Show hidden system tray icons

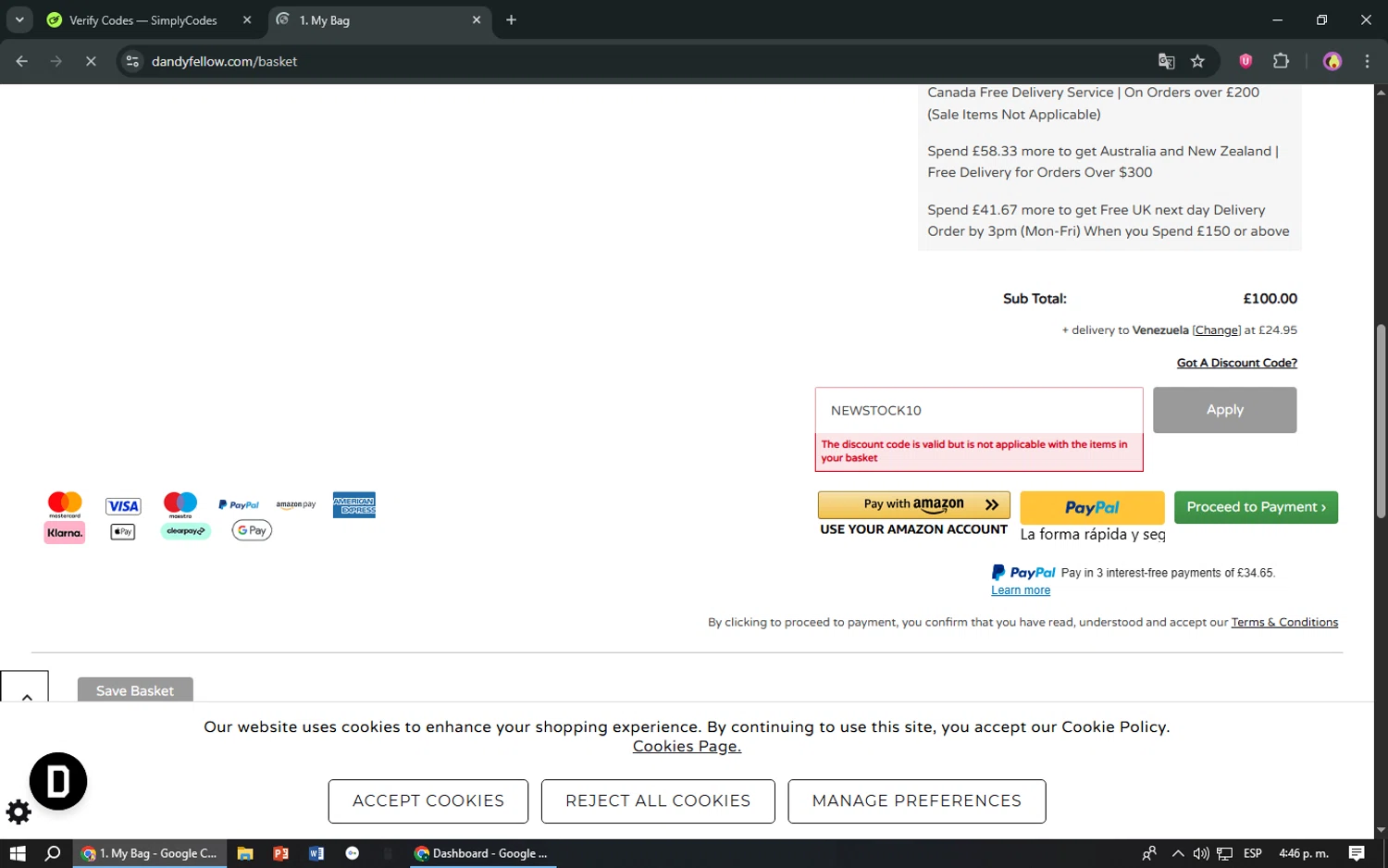click(1177, 853)
